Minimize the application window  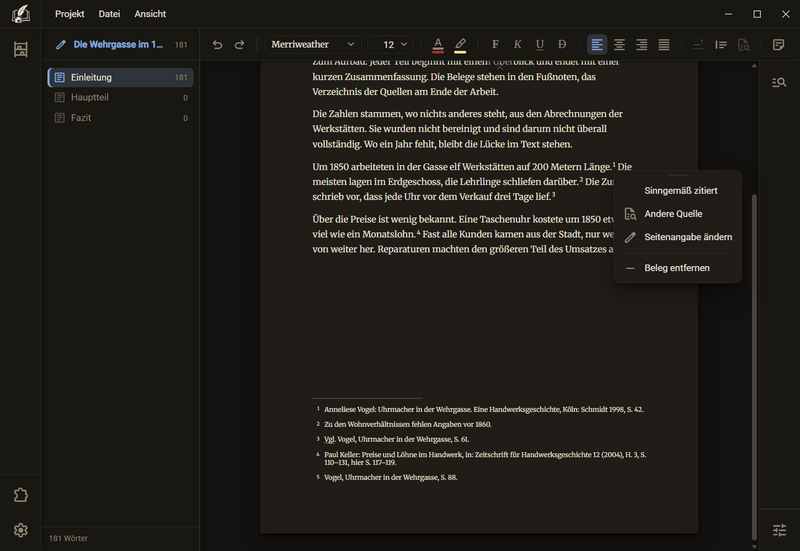[x=729, y=14]
